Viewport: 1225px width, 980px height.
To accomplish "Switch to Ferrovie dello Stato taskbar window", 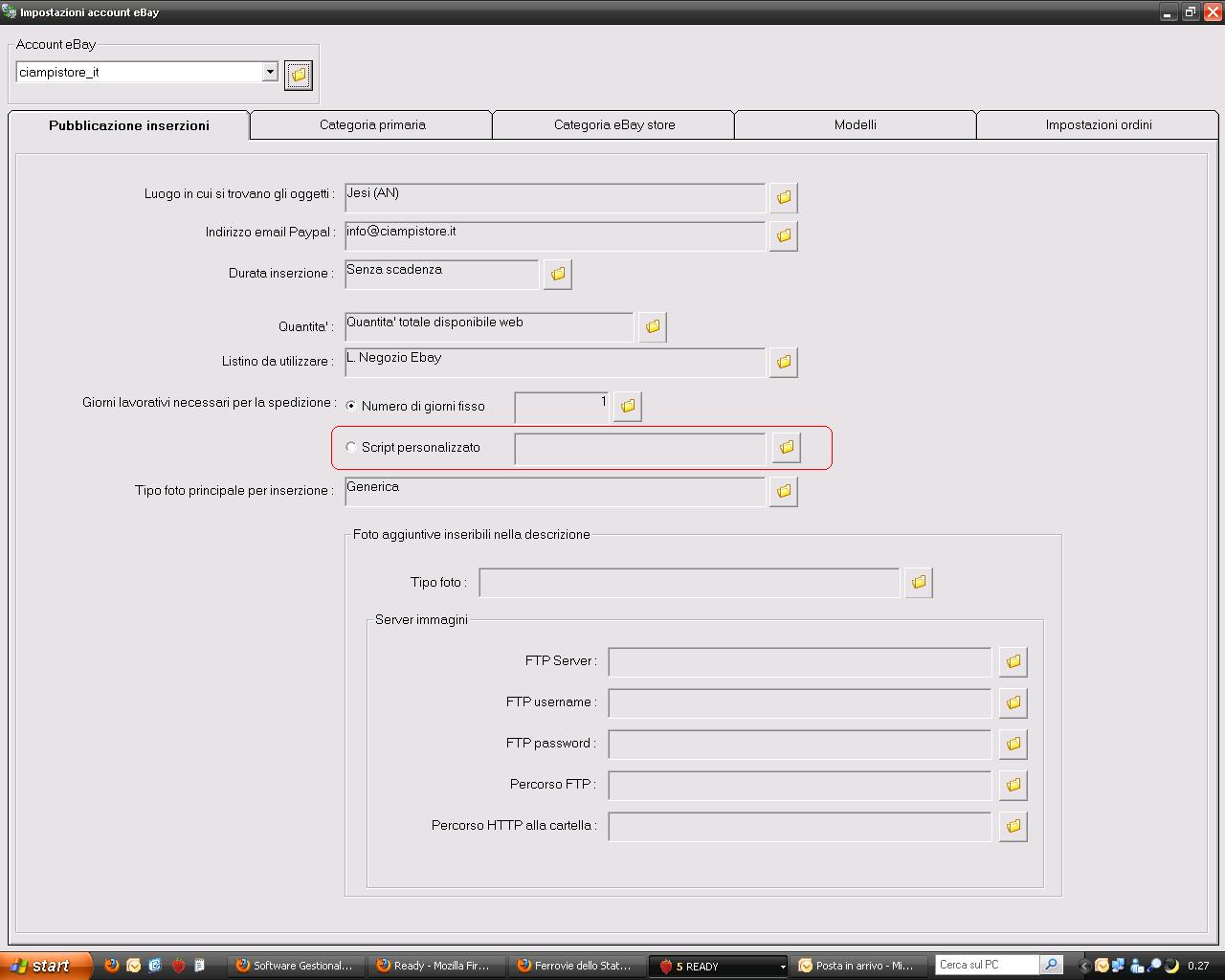I will (x=577, y=966).
